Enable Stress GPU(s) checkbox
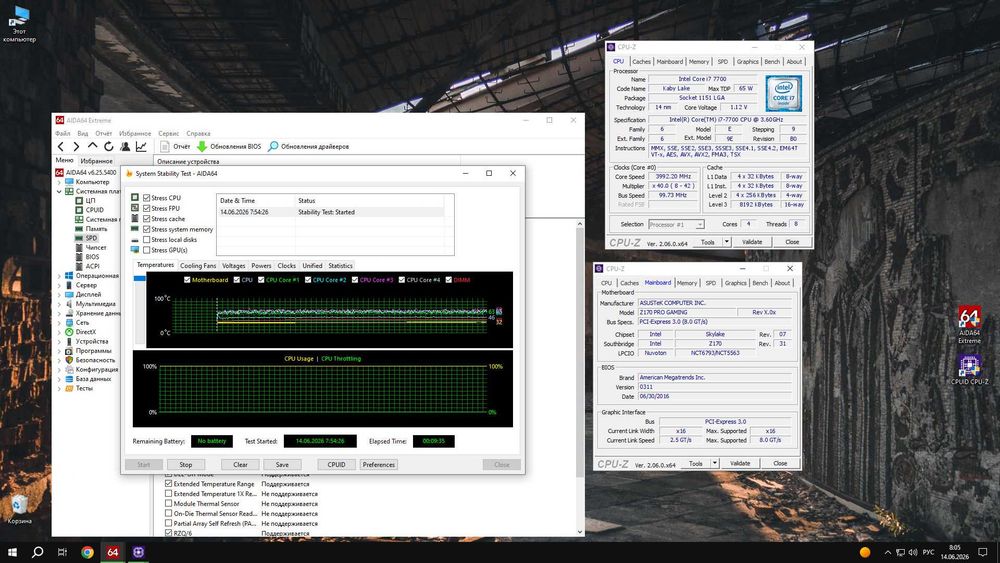This screenshot has height=563, width=1000. (147, 250)
